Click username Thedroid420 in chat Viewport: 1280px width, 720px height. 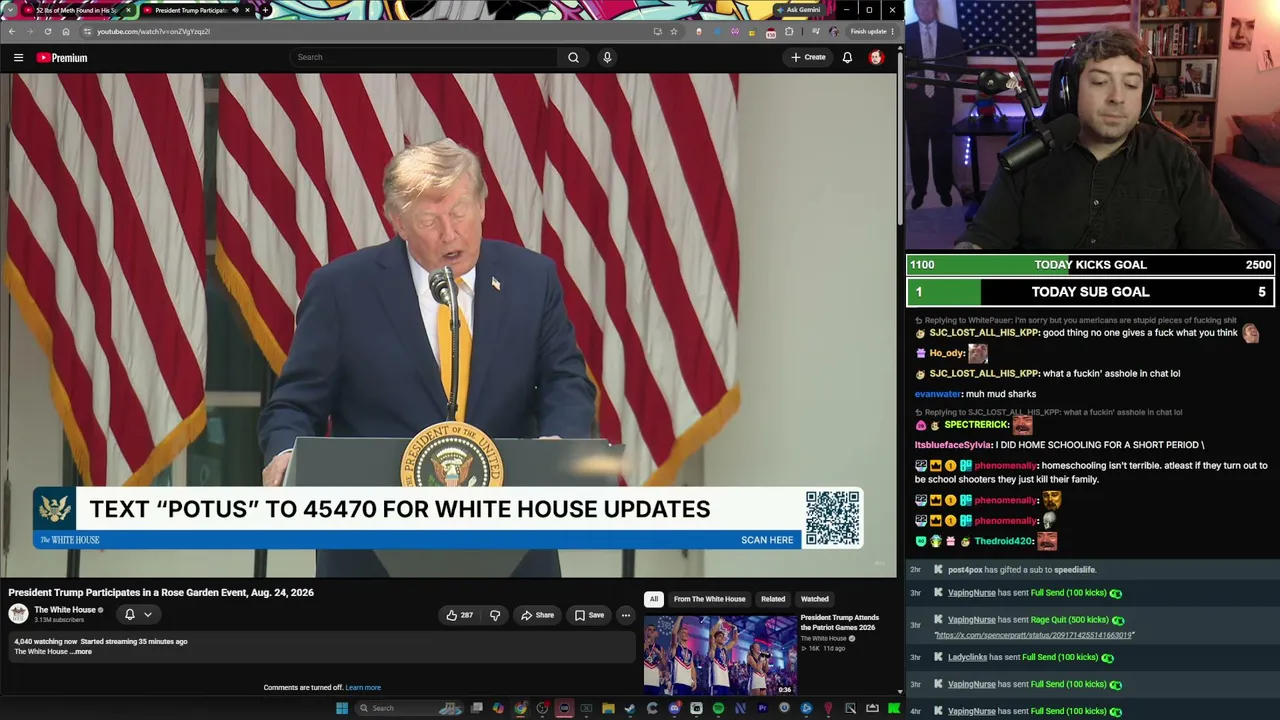pos(1004,541)
